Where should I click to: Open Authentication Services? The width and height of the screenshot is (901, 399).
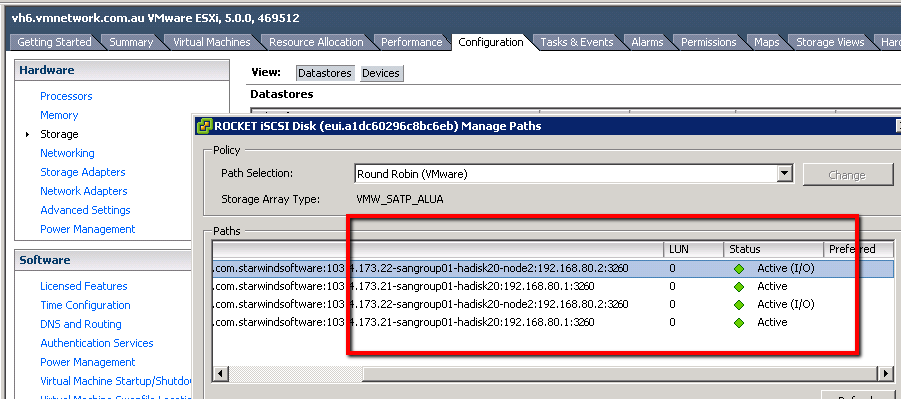97,343
